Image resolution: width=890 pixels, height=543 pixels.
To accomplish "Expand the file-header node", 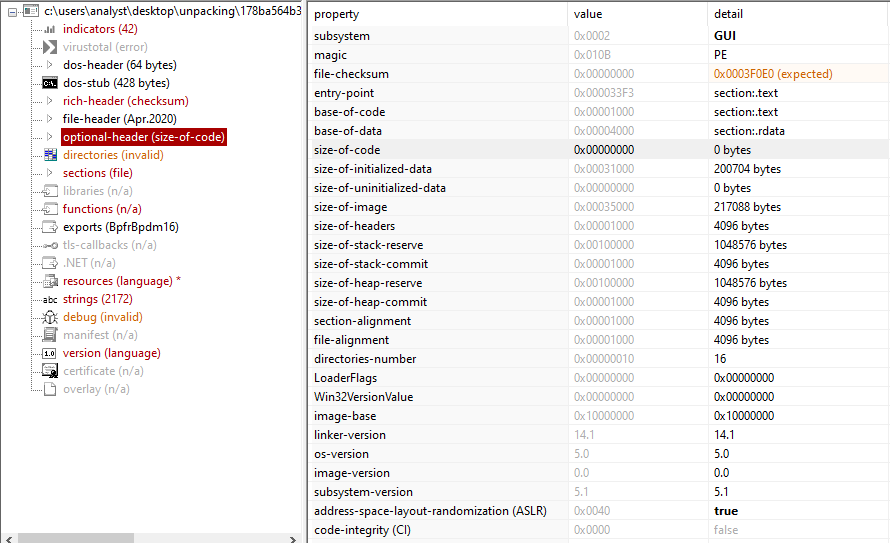I will point(49,119).
